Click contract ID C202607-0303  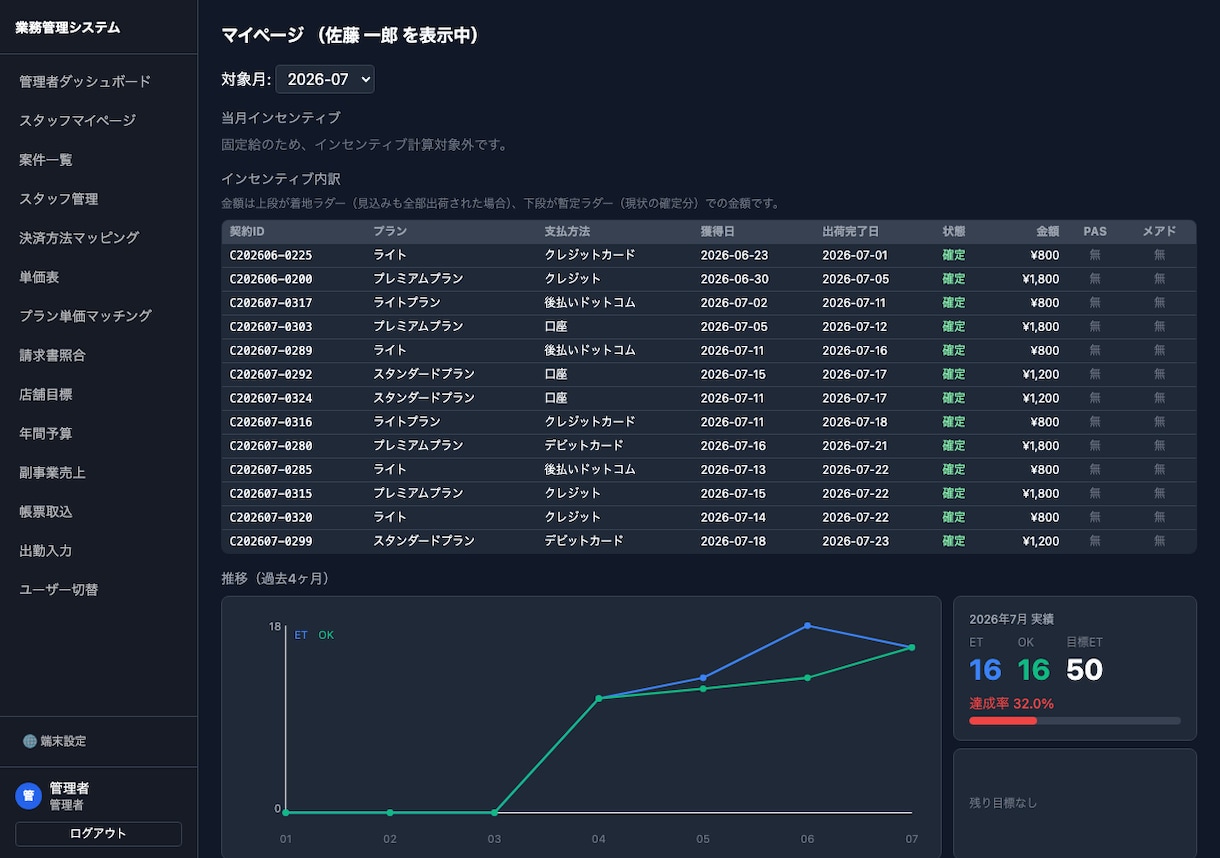pos(271,326)
